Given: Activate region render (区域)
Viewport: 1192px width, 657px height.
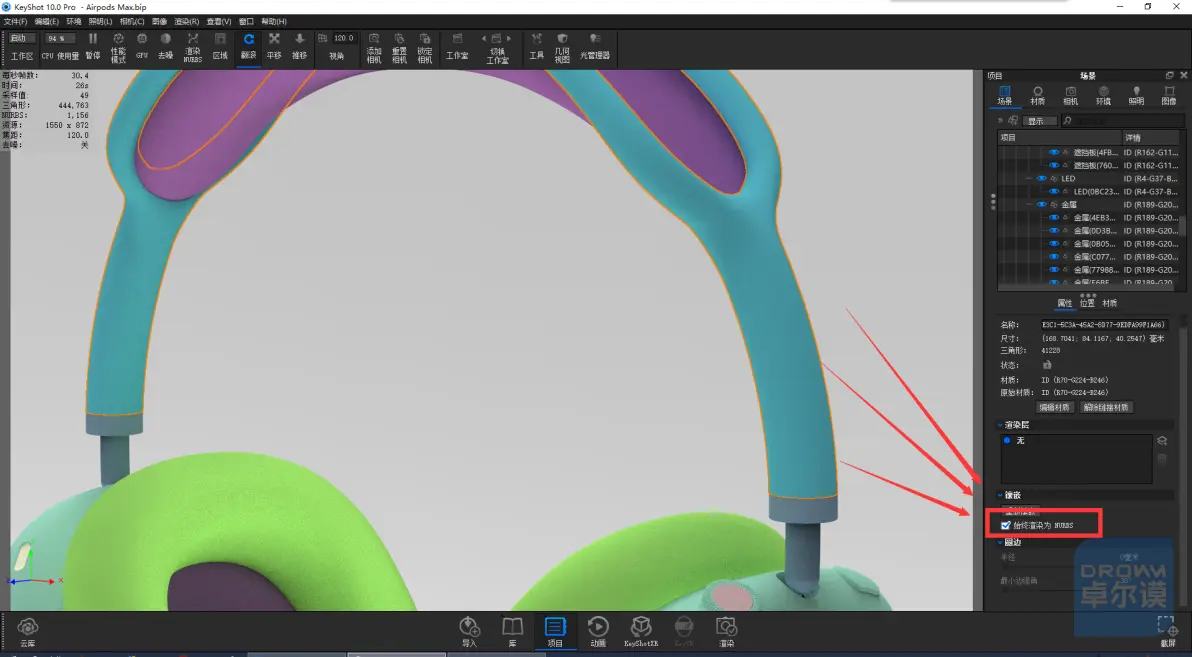Looking at the screenshot, I should point(220,46).
